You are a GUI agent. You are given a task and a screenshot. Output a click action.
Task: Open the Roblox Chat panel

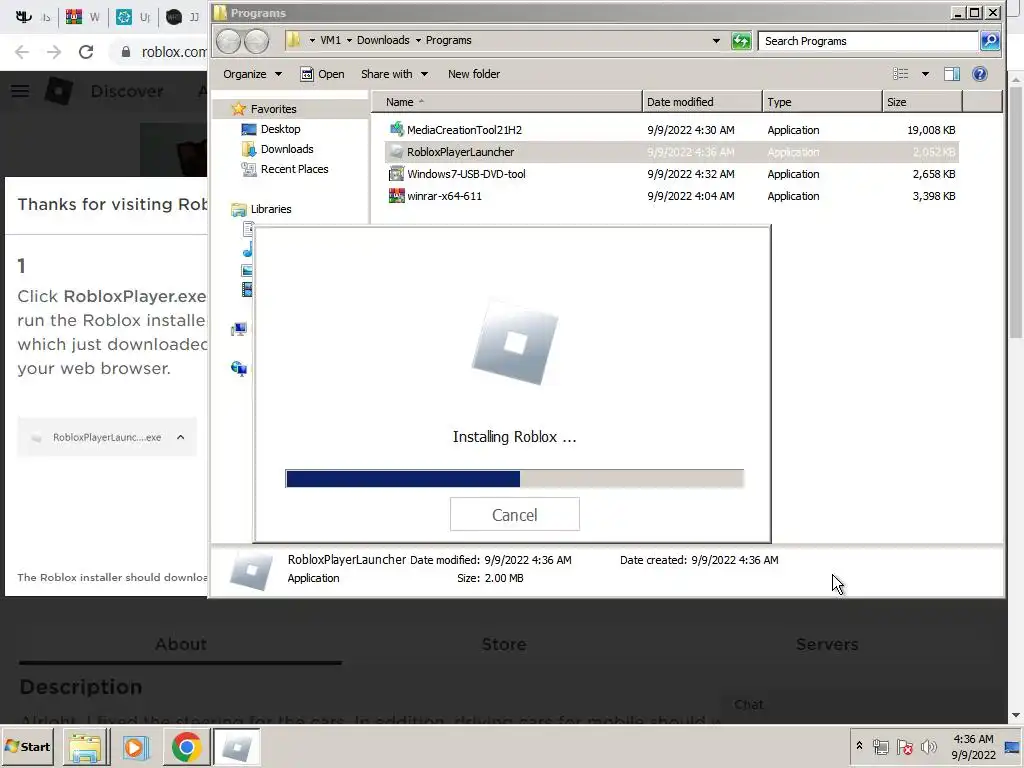point(748,705)
